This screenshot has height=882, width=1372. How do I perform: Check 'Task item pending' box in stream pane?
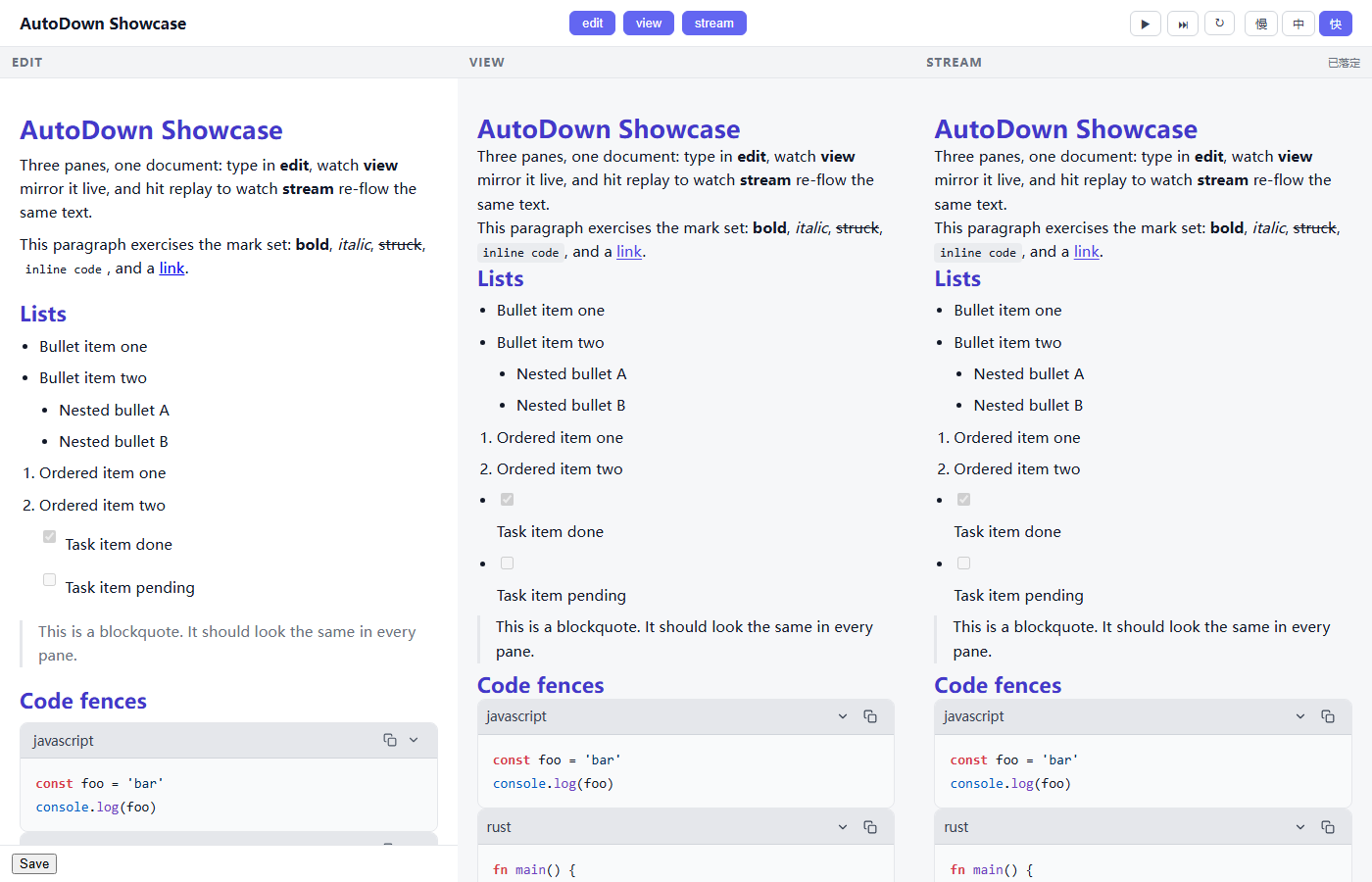pyautogui.click(x=964, y=563)
